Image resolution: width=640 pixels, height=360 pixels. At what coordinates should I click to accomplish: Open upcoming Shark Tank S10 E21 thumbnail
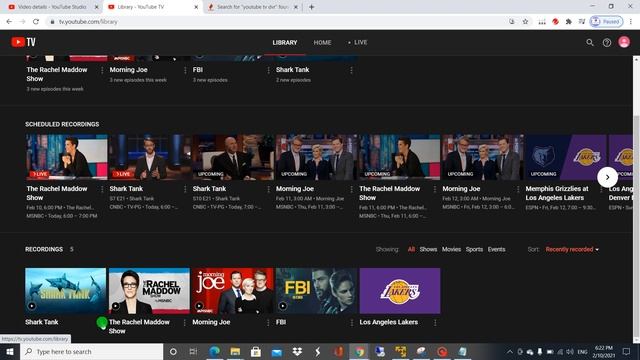pos(233,157)
